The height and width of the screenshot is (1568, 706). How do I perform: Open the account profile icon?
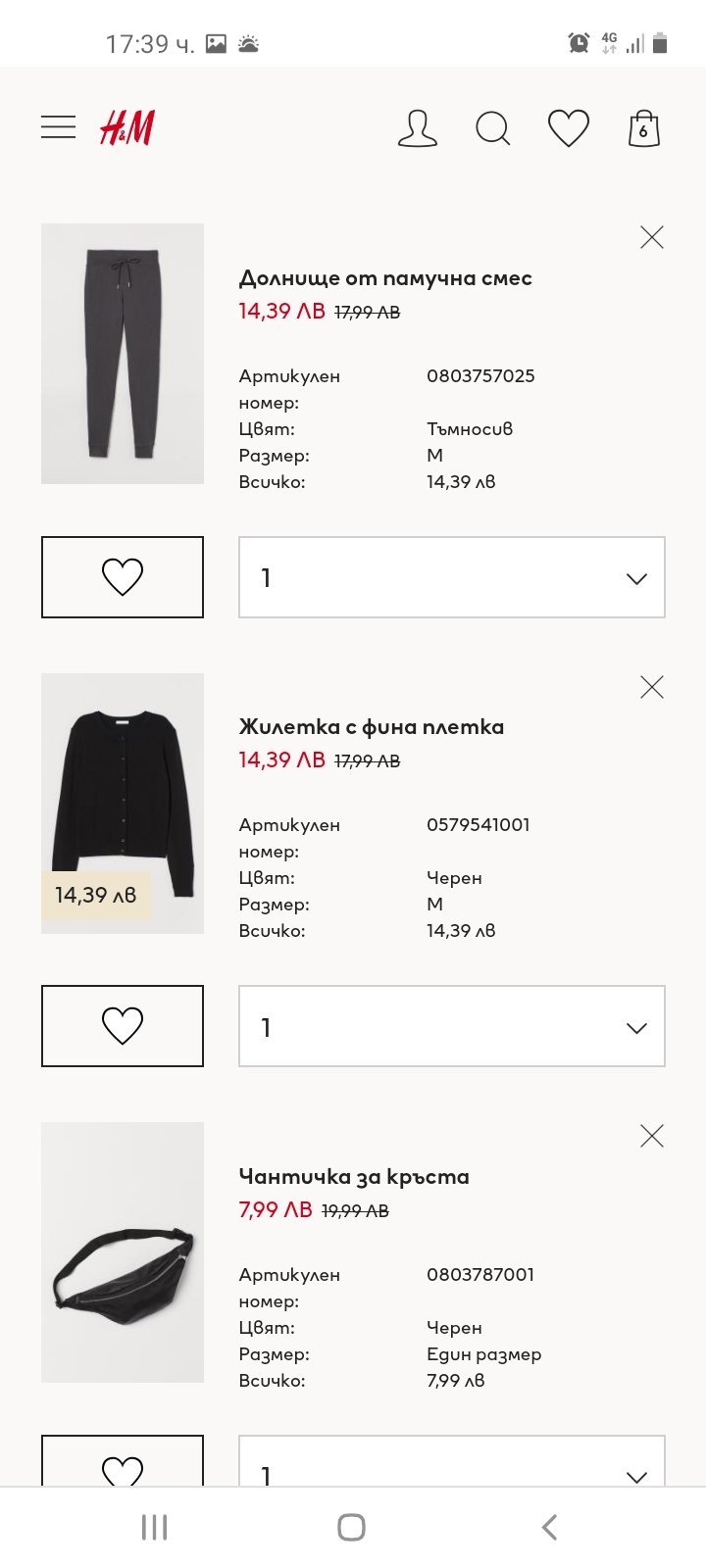pos(417,128)
